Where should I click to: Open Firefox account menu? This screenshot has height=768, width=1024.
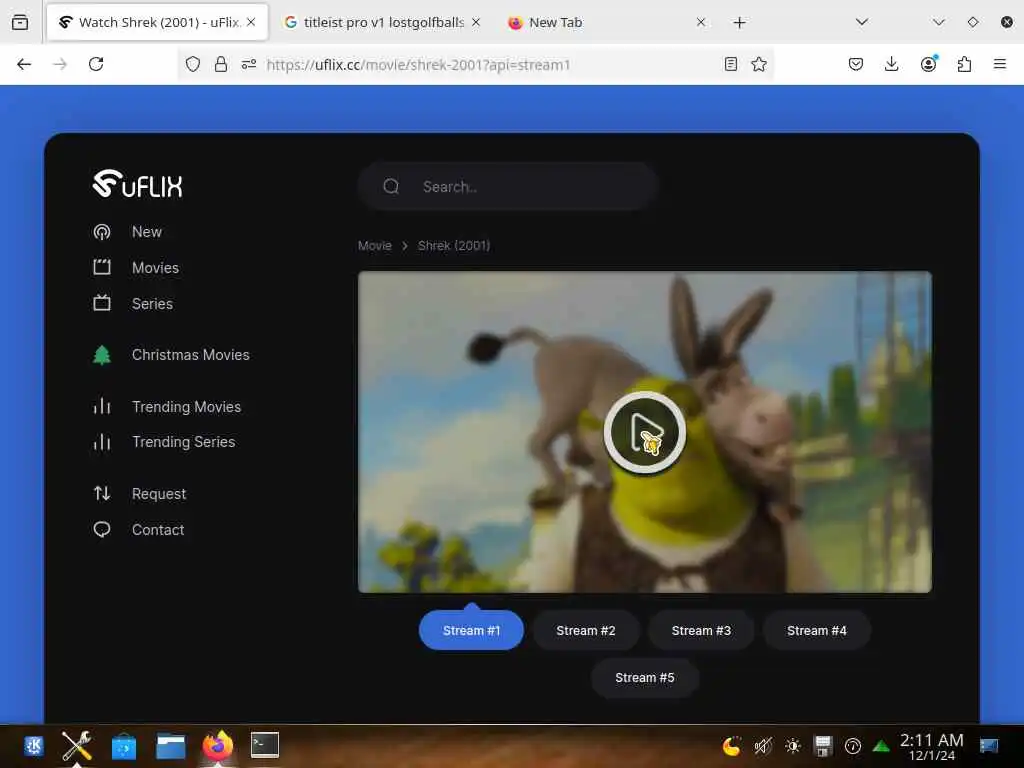928,64
